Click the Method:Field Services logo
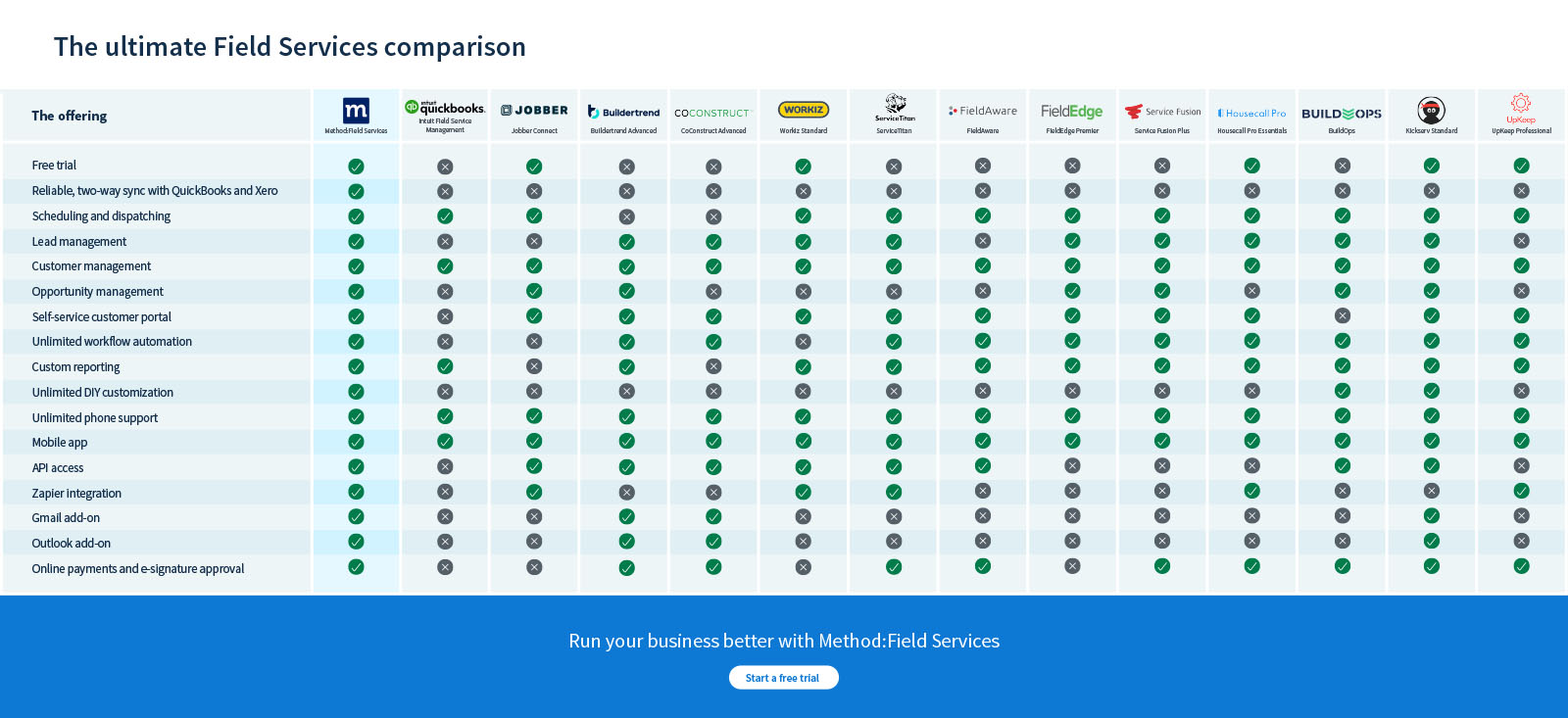 click(x=356, y=111)
